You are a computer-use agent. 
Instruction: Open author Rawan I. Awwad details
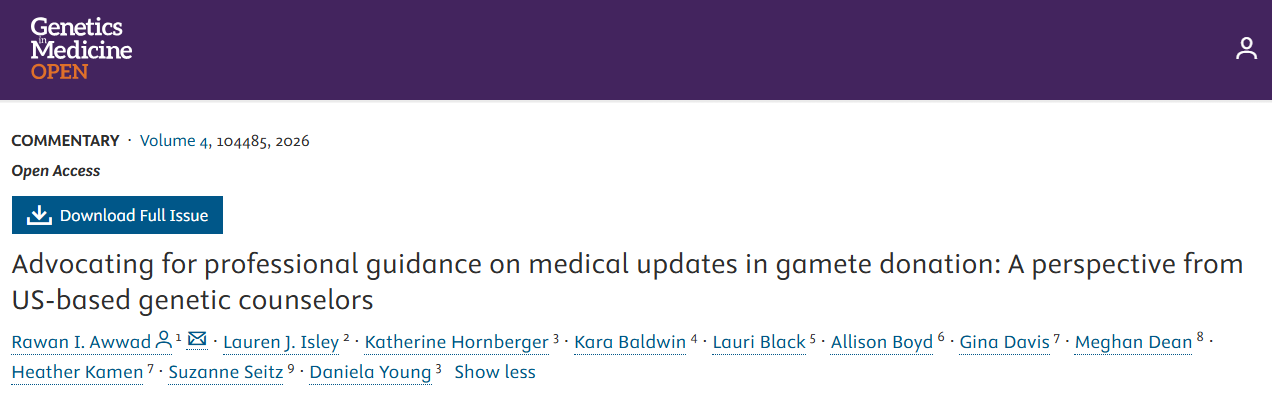coord(82,342)
